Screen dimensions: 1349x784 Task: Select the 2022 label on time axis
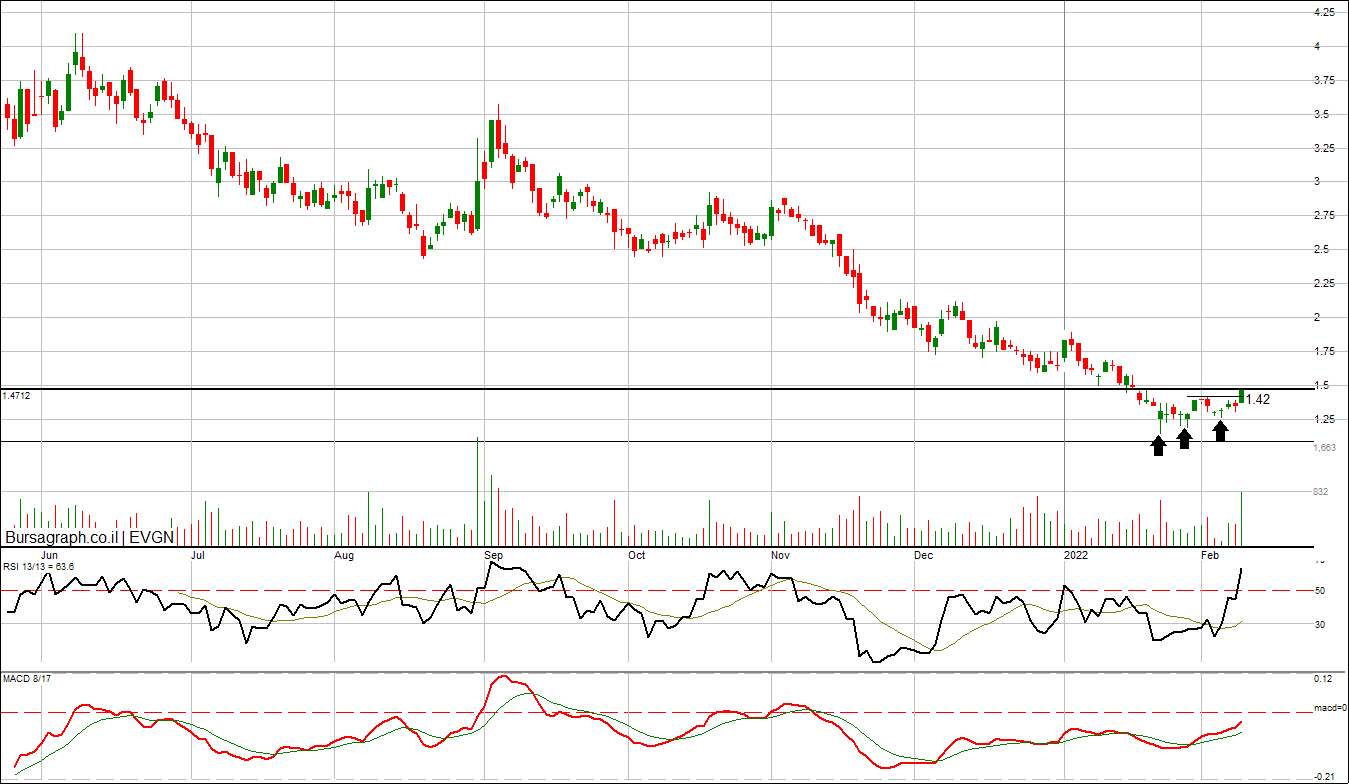(1076, 555)
